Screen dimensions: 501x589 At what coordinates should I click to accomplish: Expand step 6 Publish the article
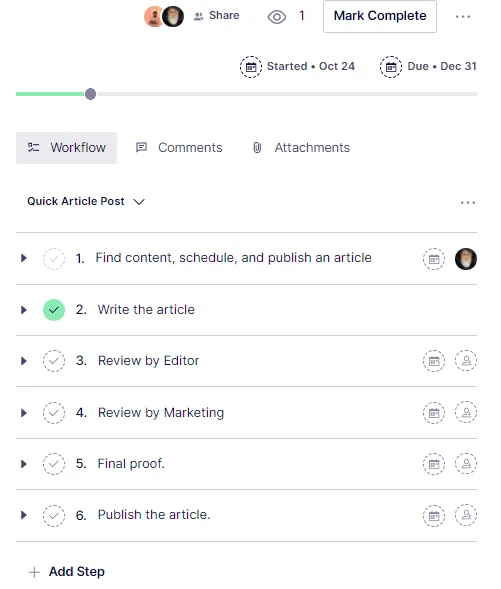pos(24,515)
